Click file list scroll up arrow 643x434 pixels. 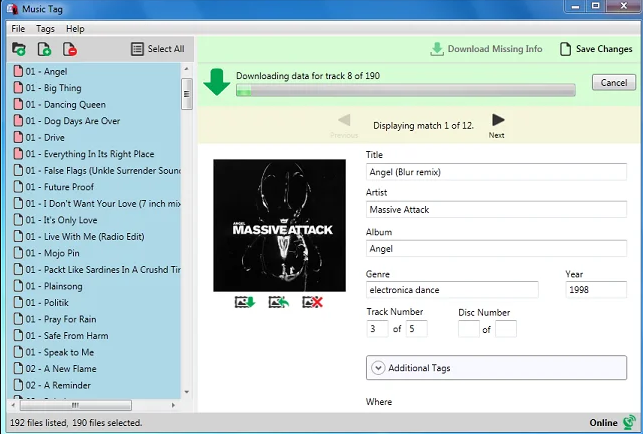tap(187, 69)
